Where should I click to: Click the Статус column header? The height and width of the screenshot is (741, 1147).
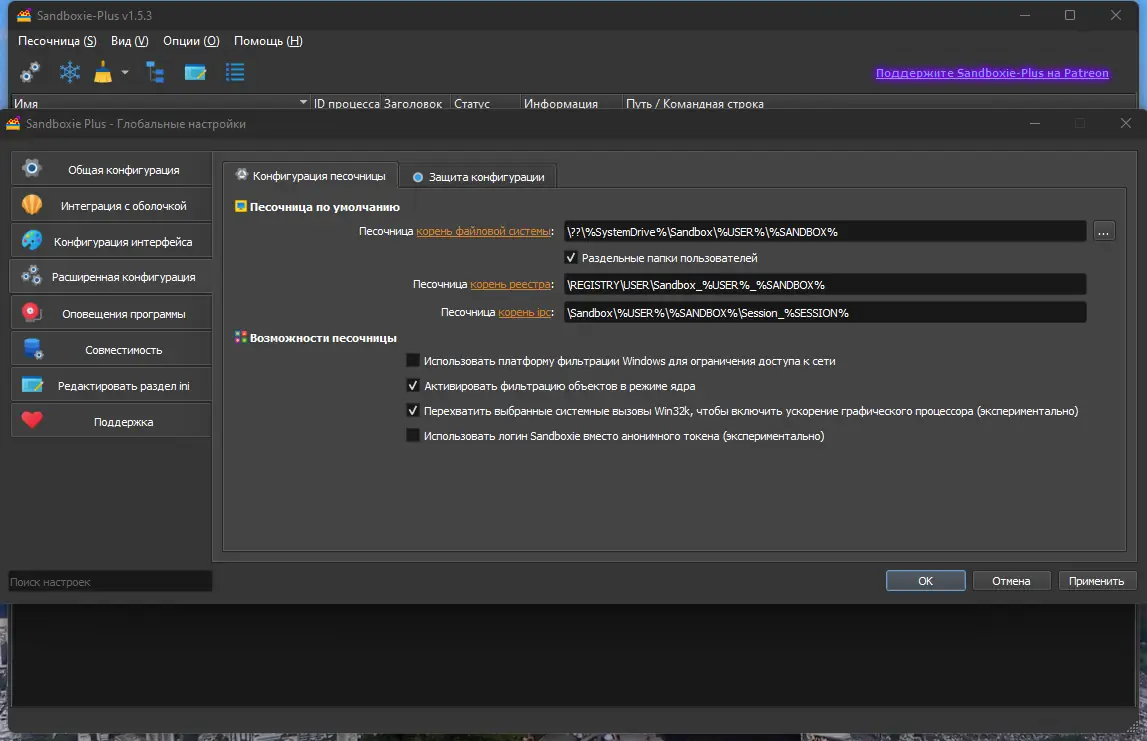pos(485,103)
